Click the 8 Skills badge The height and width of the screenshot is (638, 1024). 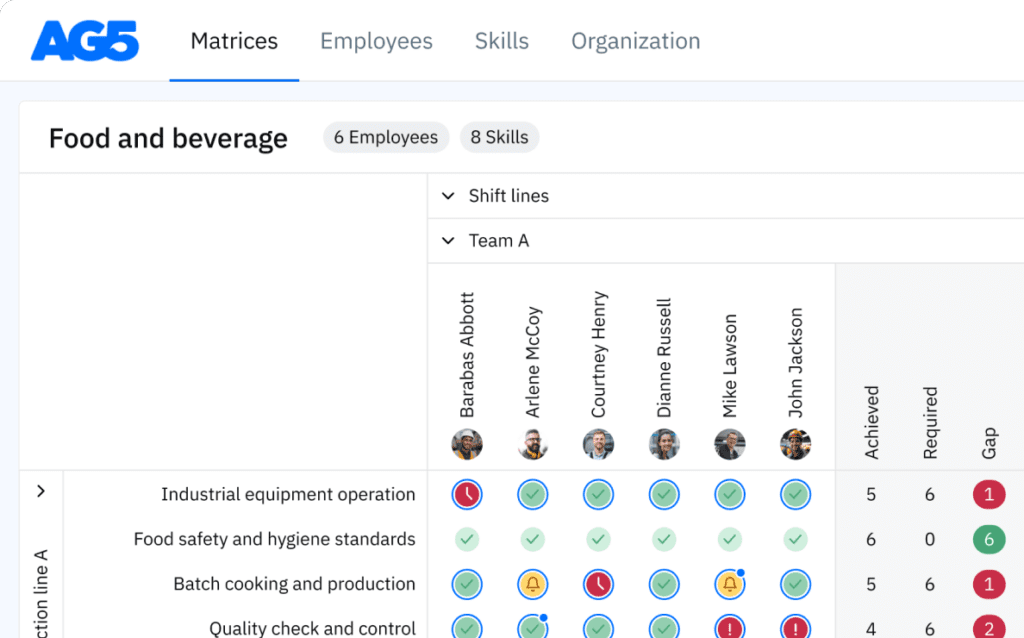click(x=499, y=137)
